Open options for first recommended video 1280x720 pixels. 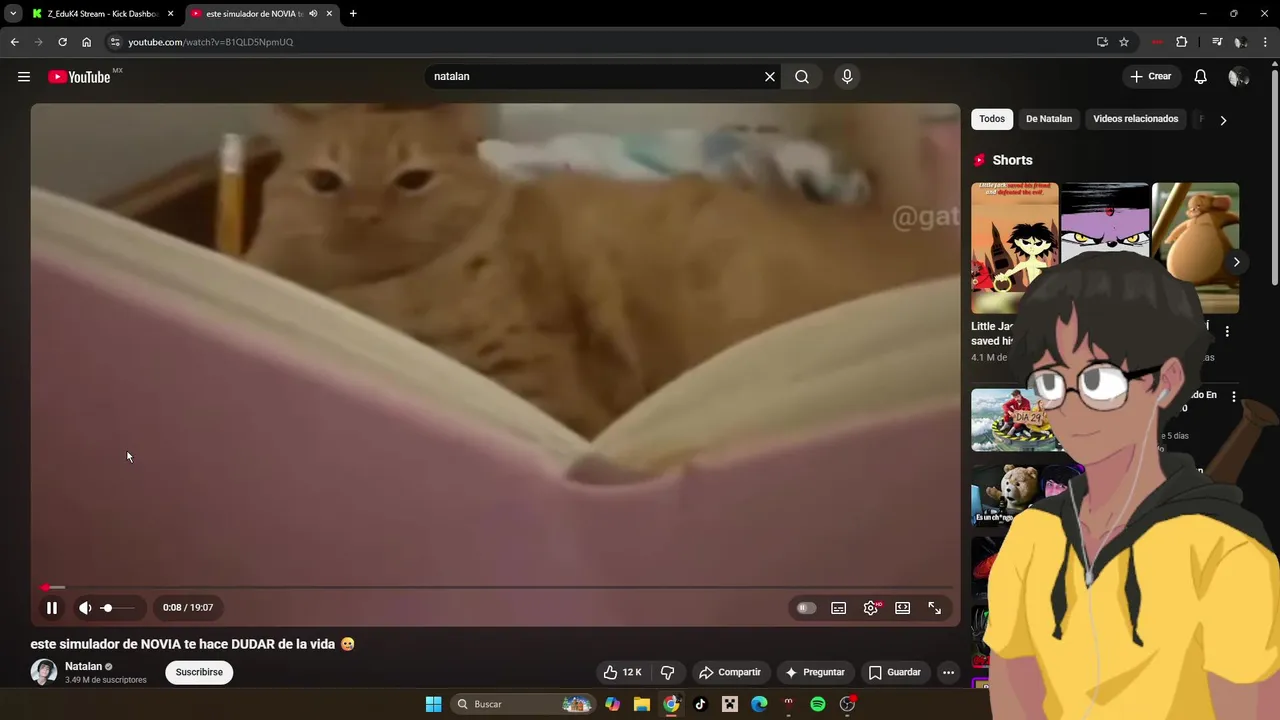click(x=1233, y=397)
